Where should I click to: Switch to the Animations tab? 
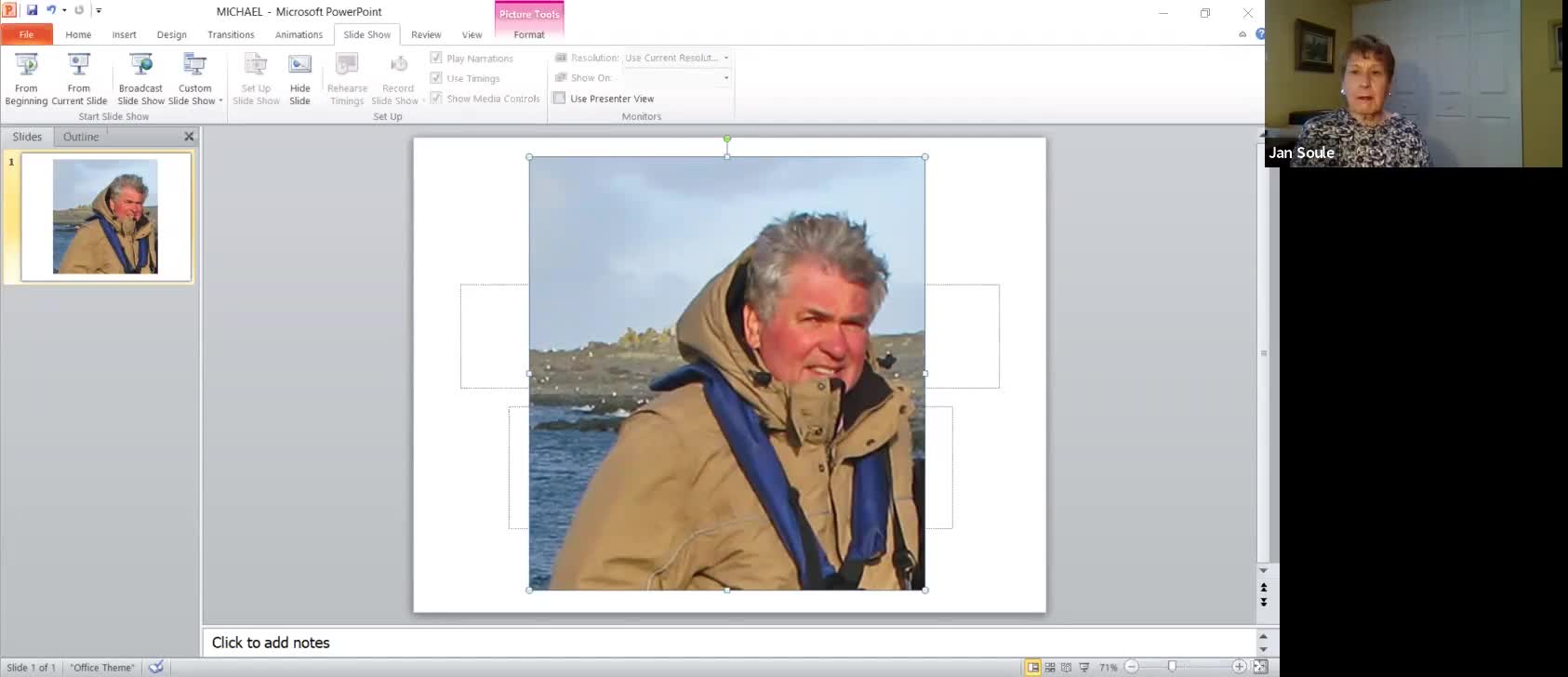[x=299, y=34]
